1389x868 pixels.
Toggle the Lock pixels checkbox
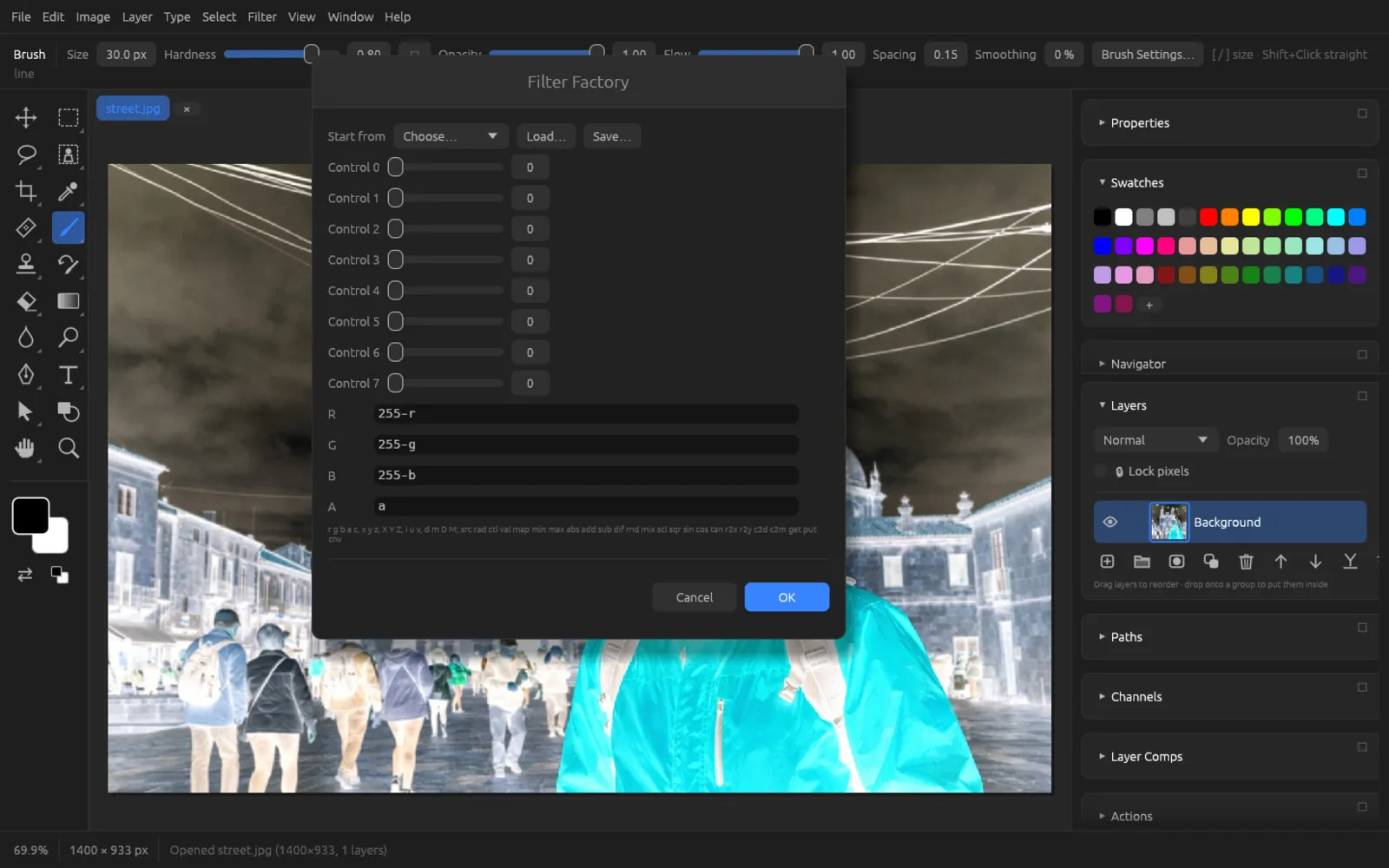click(x=1101, y=471)
